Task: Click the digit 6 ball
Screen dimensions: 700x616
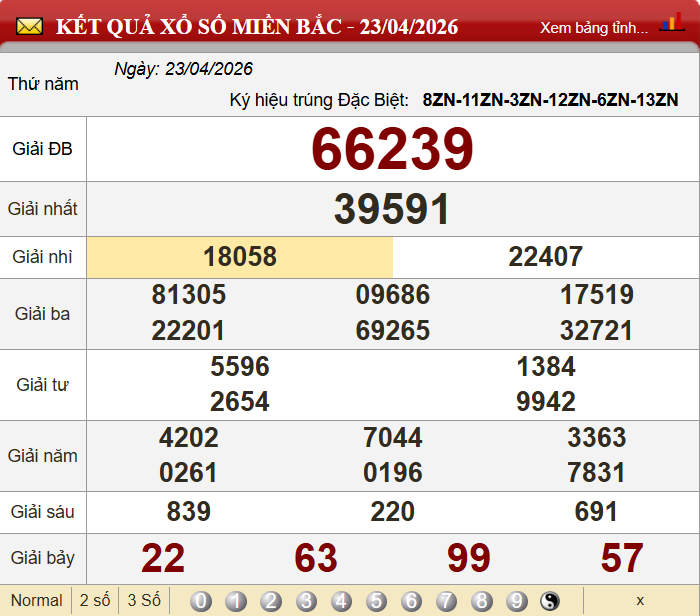Action: tap(411, 601)
